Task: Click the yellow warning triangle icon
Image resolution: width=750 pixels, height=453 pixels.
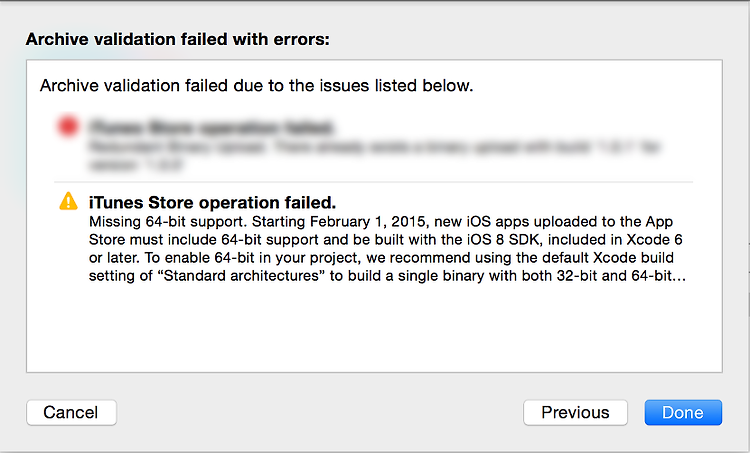Action: [x=68, y=201]
